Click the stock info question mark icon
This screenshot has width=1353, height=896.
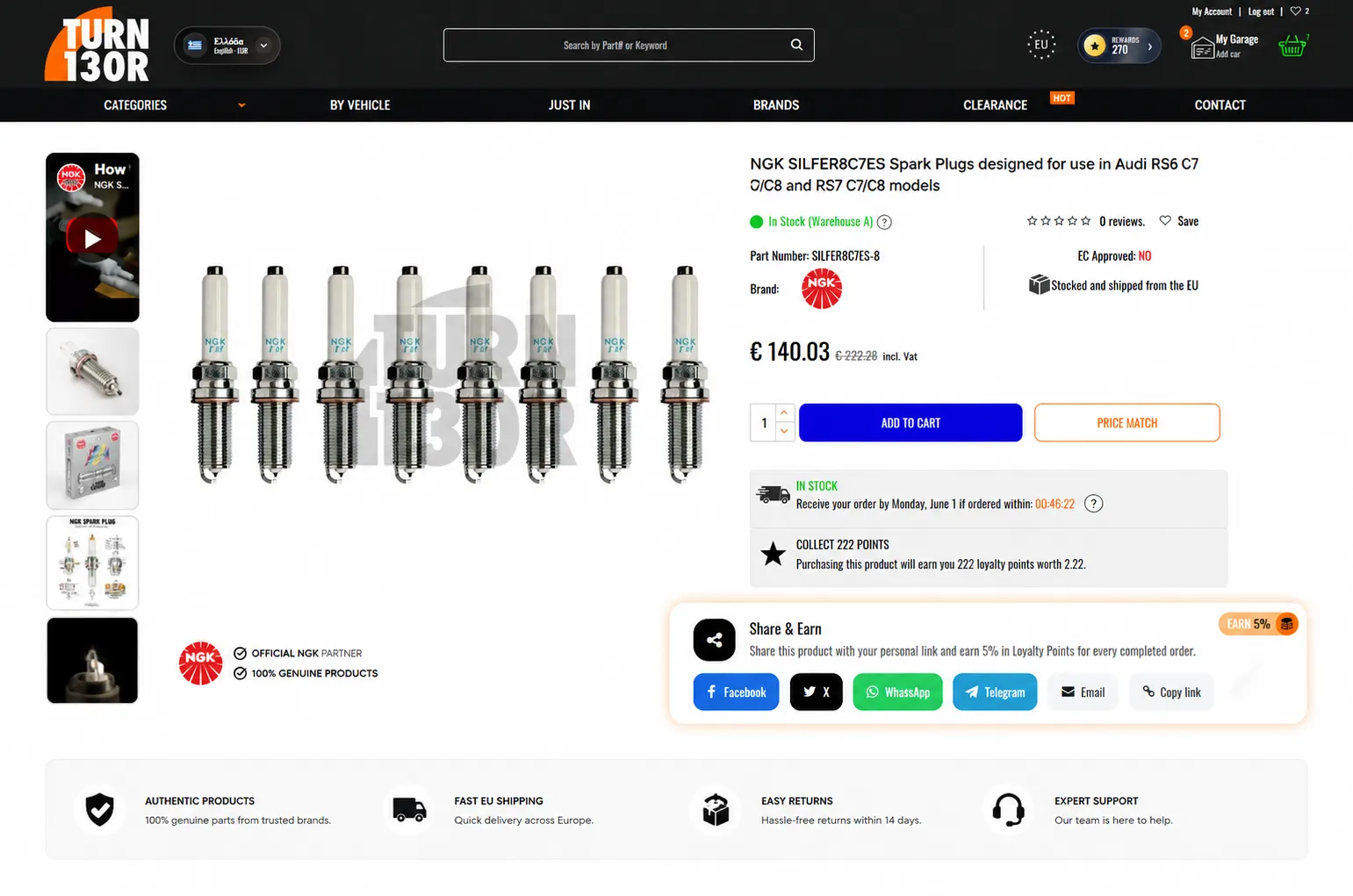[x=885, y=222]
